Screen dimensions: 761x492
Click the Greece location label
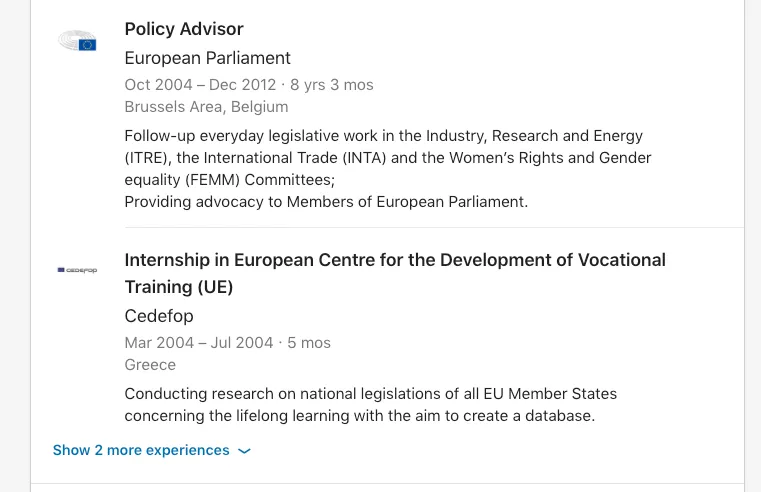click(150, 365)
